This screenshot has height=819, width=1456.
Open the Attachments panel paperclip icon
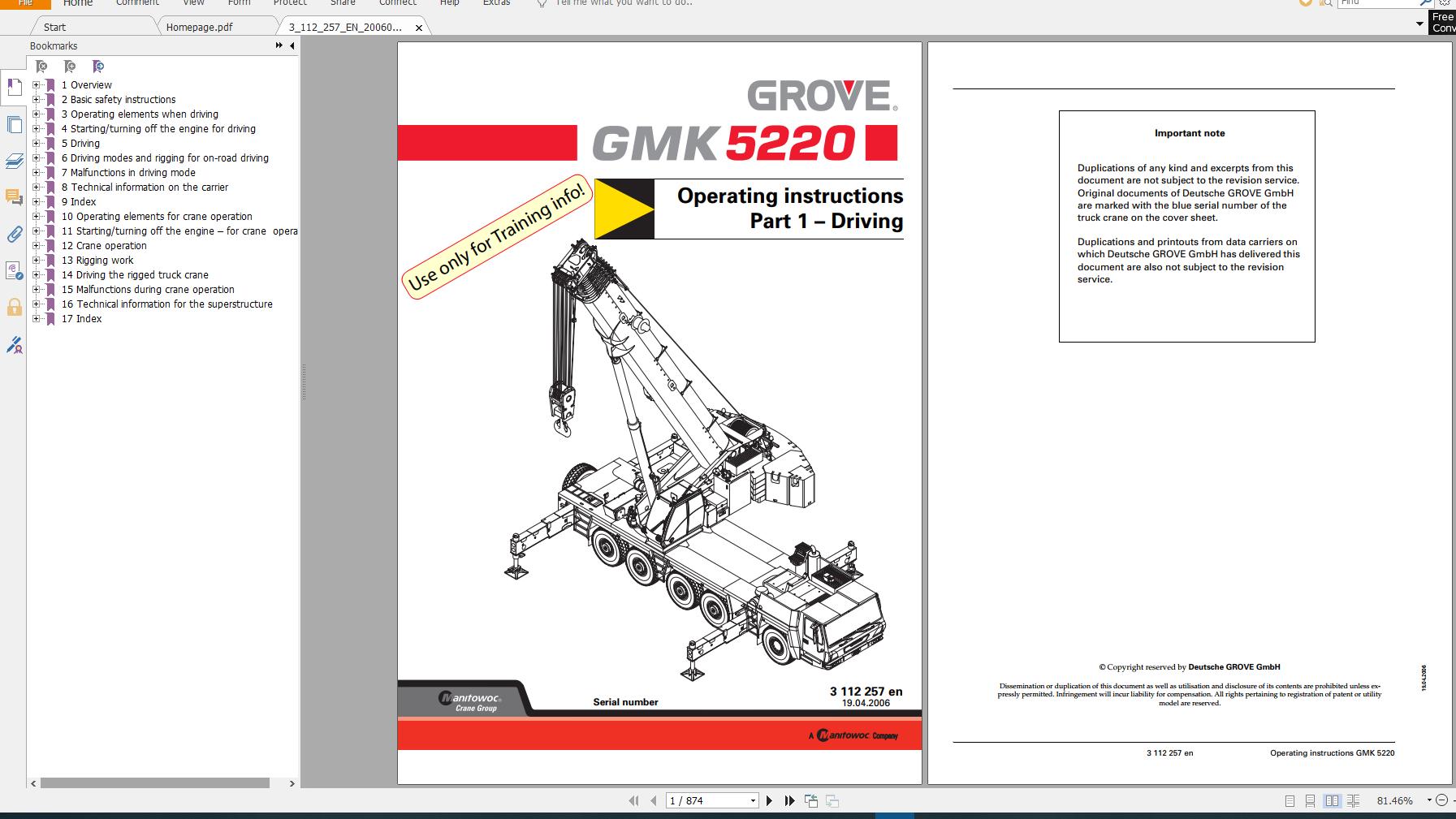[x=13, y=234]
